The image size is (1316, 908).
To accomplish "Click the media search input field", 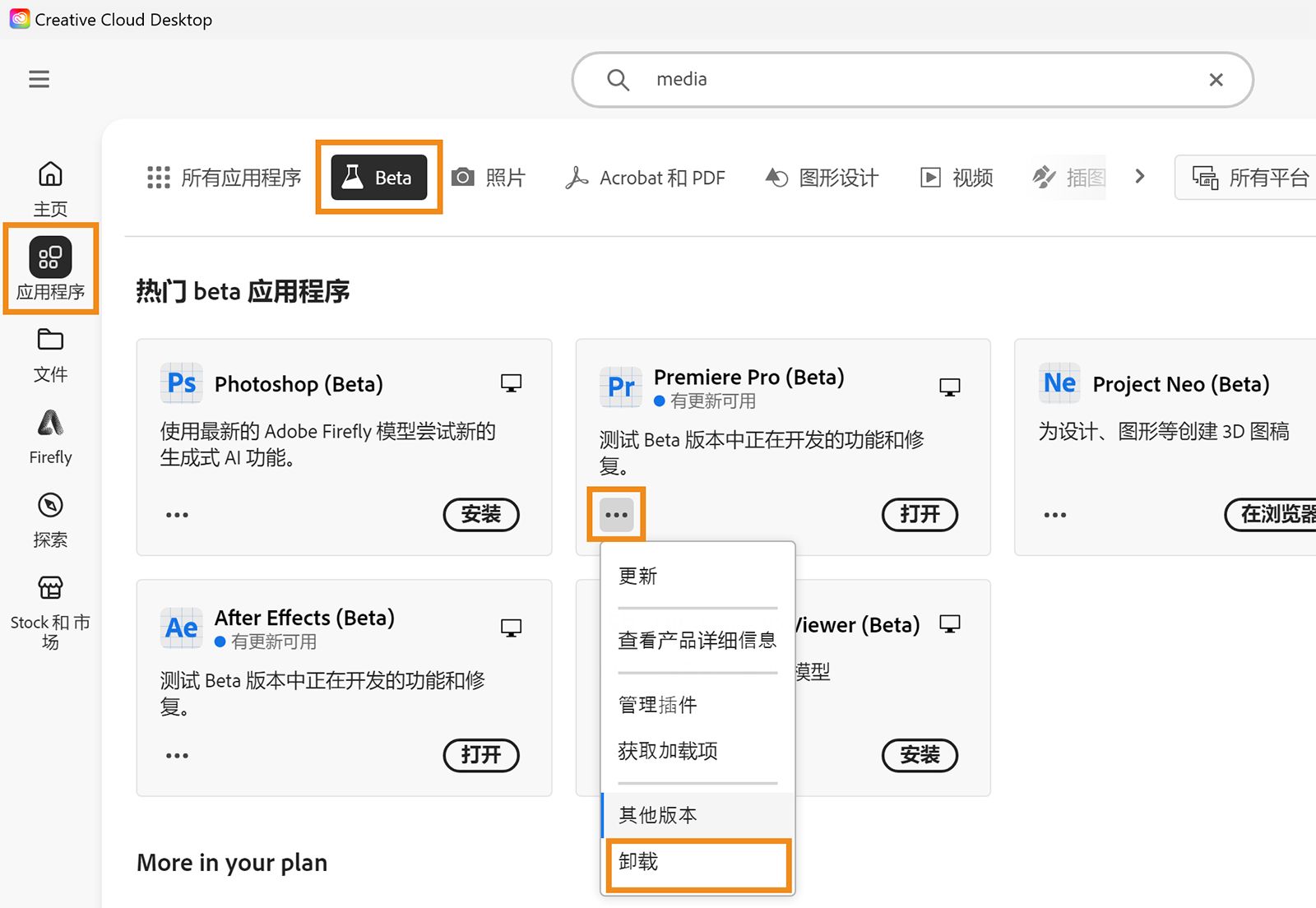I will 913,80.
